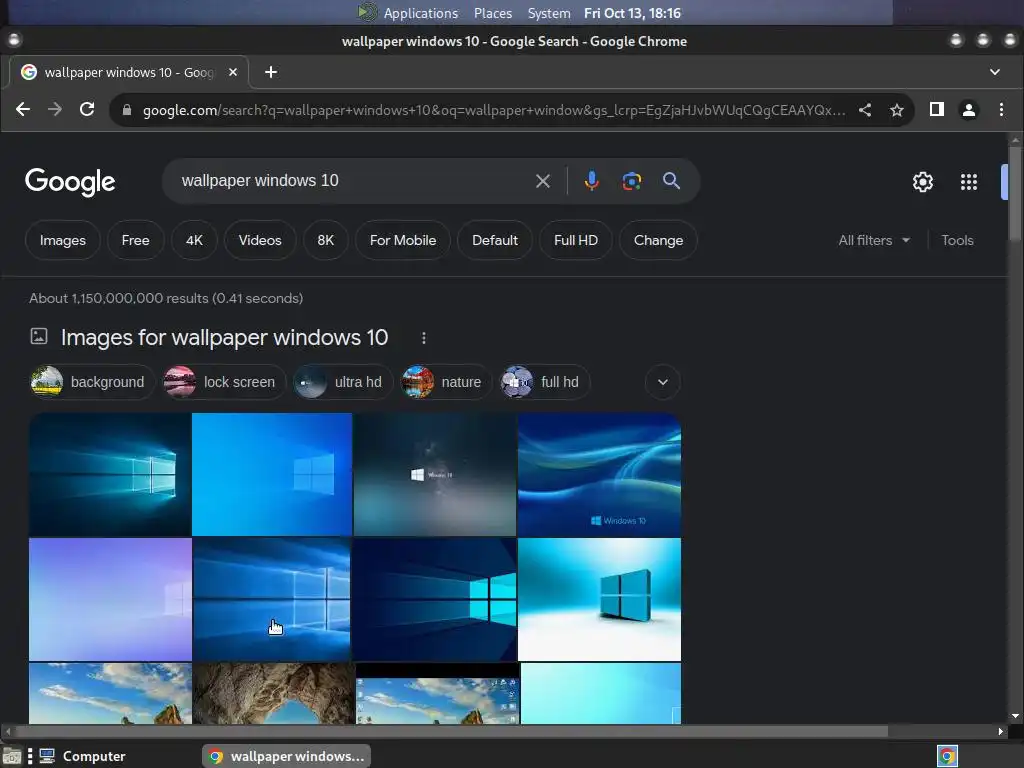The height and width of the screenshot is (768, 1024).
Task: Apply the 4K filter chip
Action: point(194,240)
